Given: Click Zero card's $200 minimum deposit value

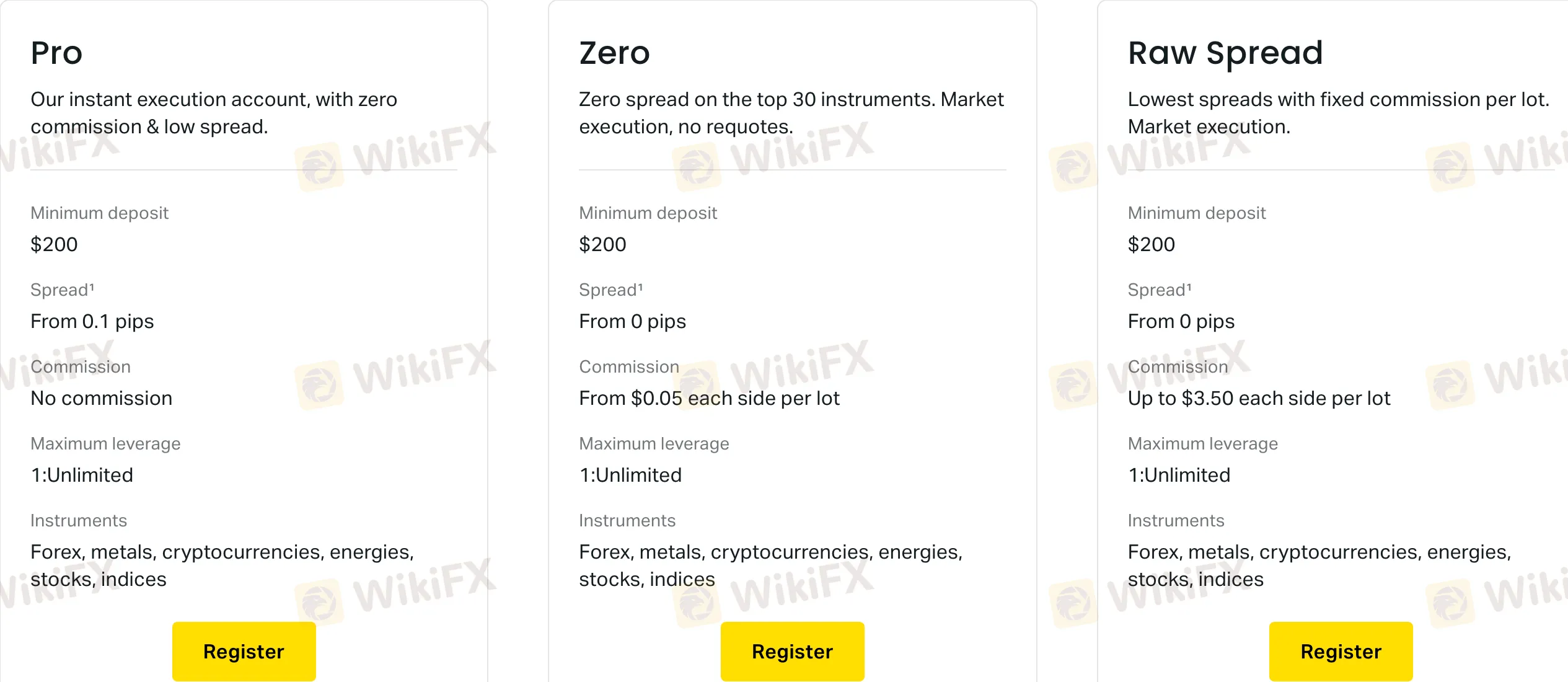Looking at the screenshot, I should (602, 244).
